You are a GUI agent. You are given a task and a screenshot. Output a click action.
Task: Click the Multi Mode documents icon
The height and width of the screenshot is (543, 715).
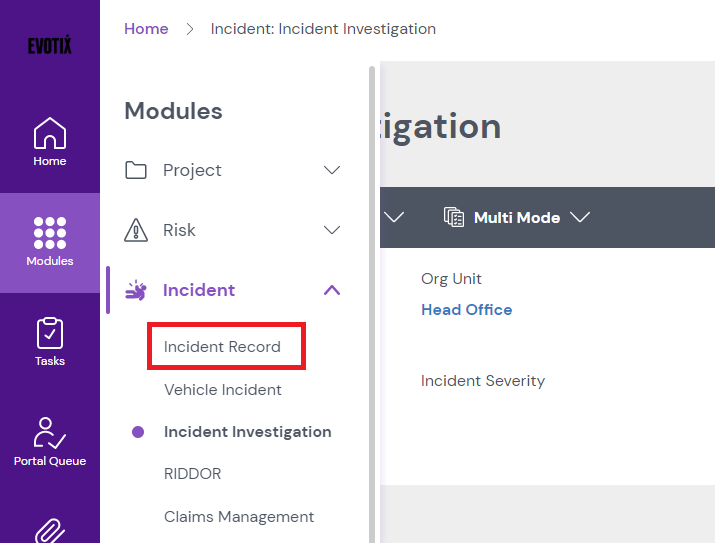pyautogui.click(x=454, y=217)
